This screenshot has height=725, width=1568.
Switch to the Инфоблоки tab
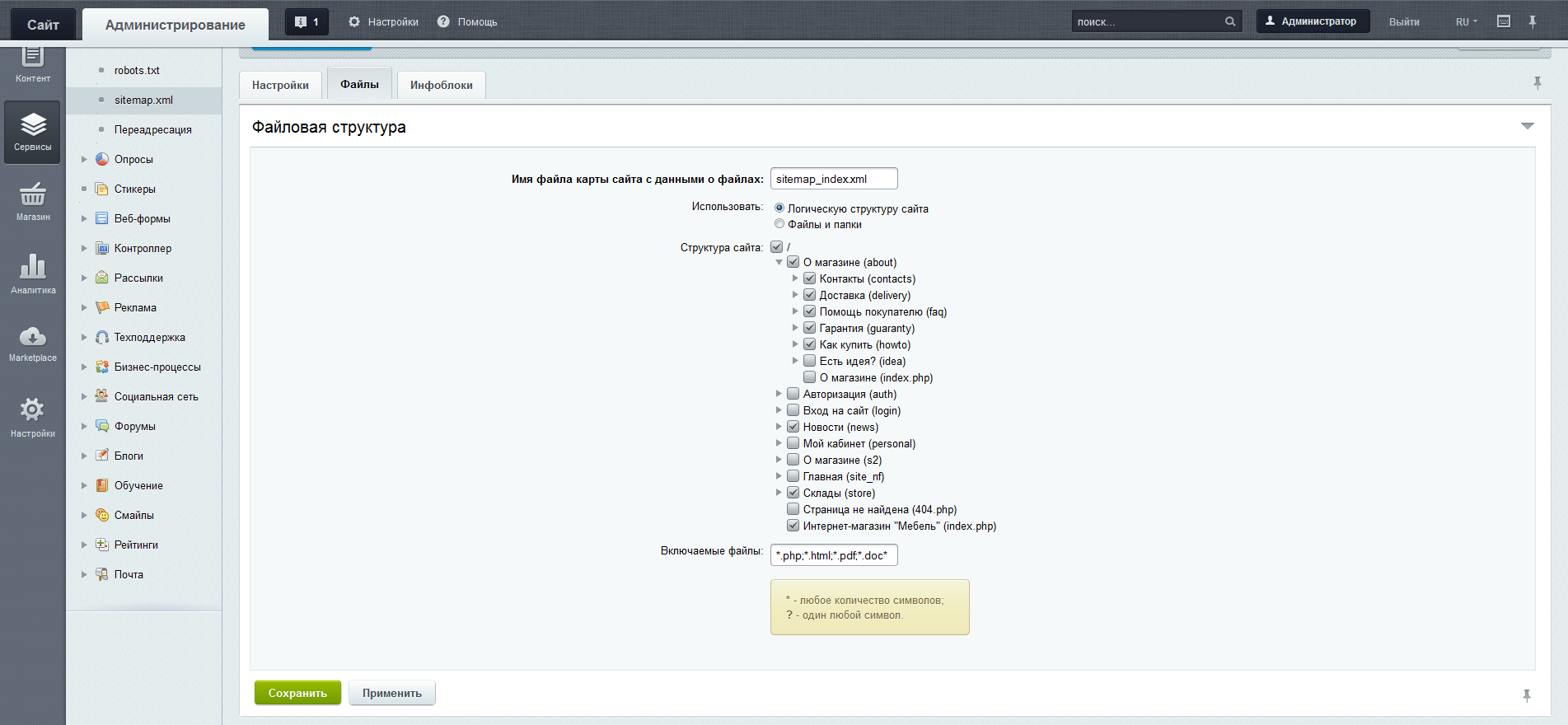click(442, 85)
